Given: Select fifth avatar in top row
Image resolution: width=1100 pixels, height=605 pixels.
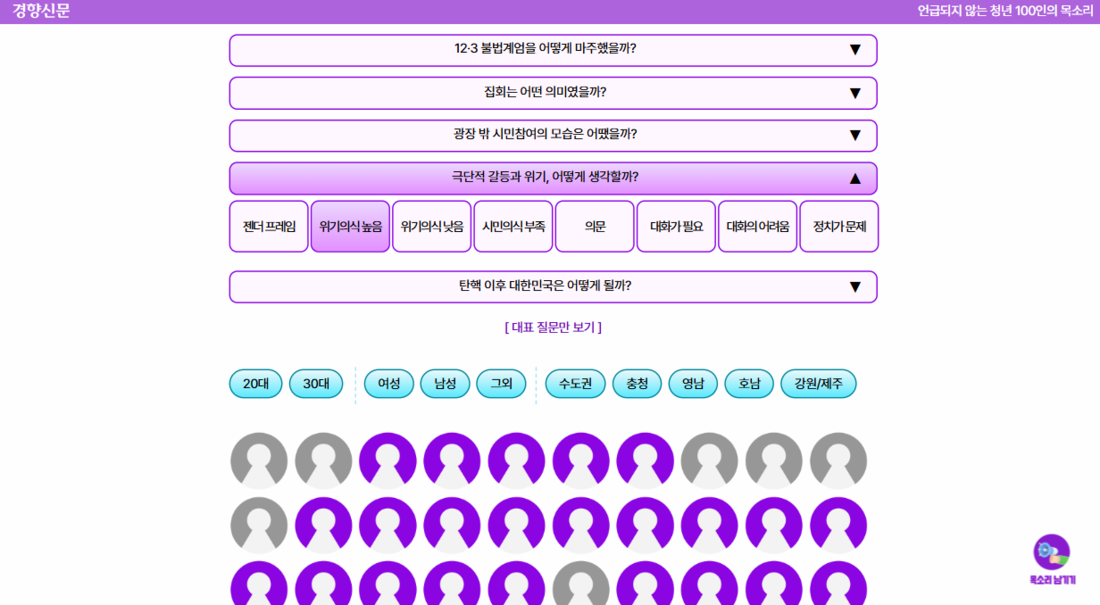Looking at the screenshot, I should pos(516,460).
